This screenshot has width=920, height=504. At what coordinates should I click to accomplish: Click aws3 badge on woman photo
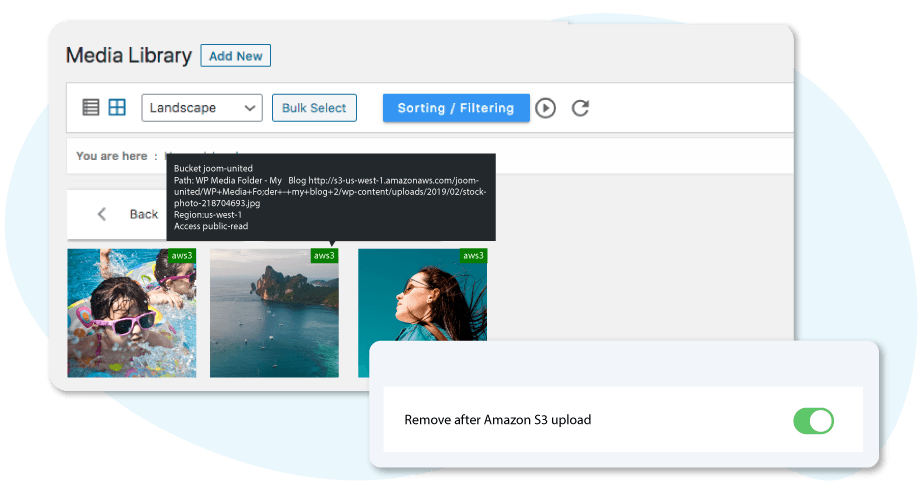(473, 256)
